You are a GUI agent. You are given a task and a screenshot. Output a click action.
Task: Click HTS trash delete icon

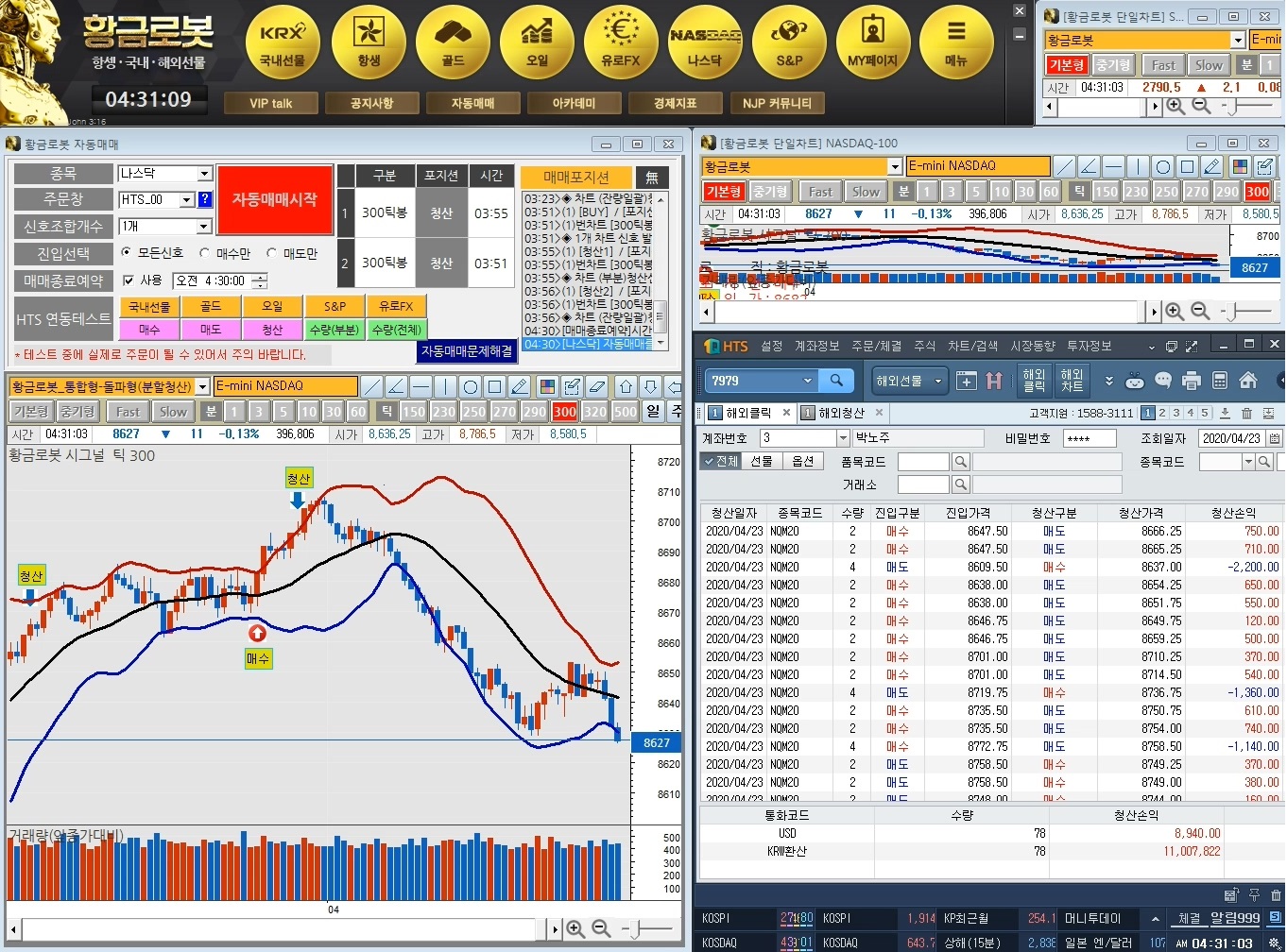click(x=1246, y=413)
